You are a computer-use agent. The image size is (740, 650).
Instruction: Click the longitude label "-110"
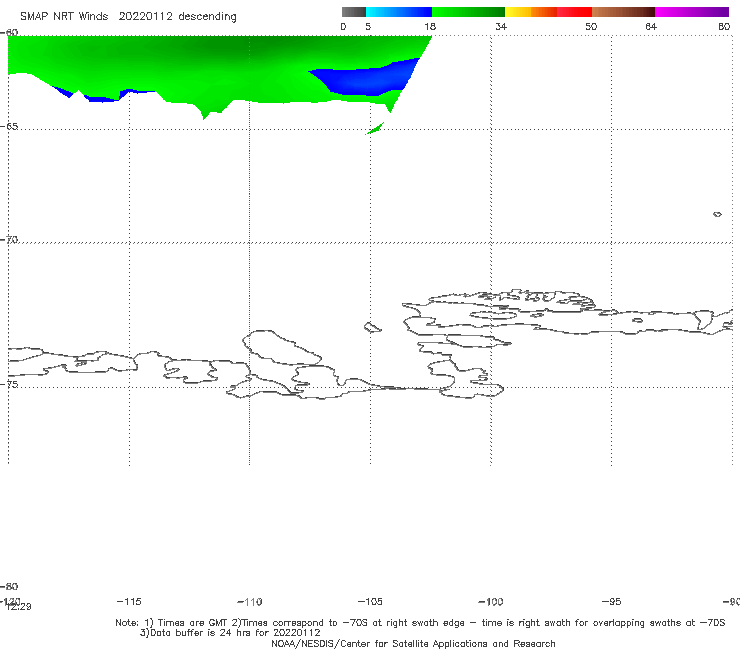click(x=250, y=602)
